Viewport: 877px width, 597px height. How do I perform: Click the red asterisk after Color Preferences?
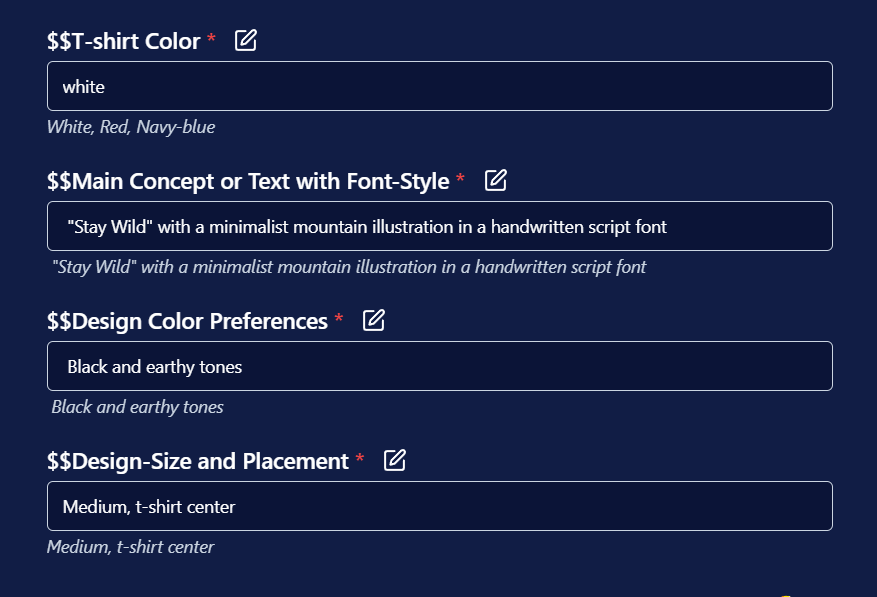(x=338, y=318)
